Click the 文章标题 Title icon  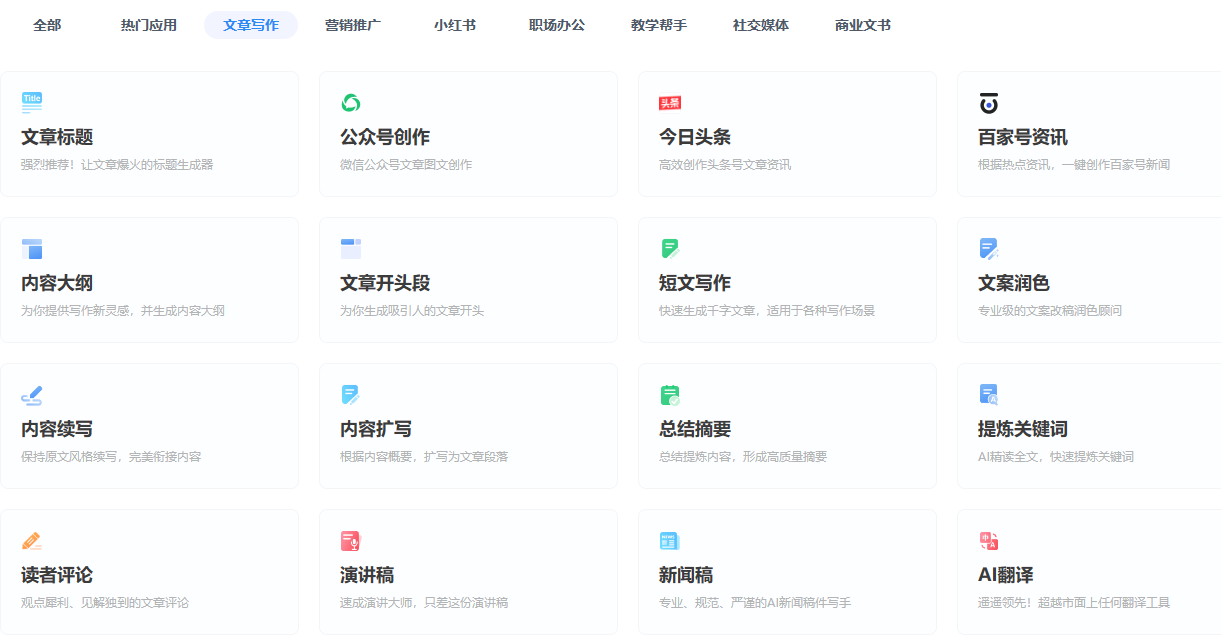click(x=32, y=102)
